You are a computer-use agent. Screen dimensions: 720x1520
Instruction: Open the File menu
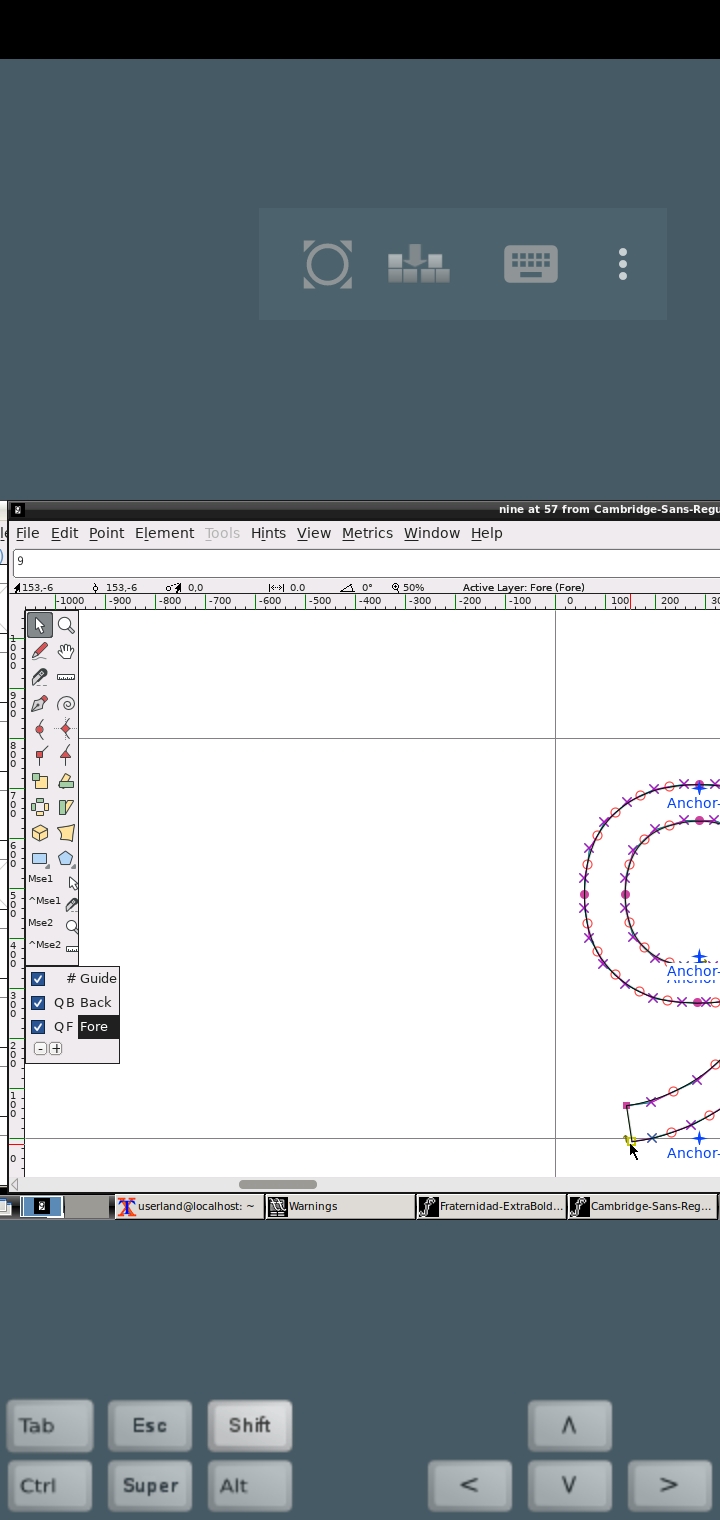point(28,533)
